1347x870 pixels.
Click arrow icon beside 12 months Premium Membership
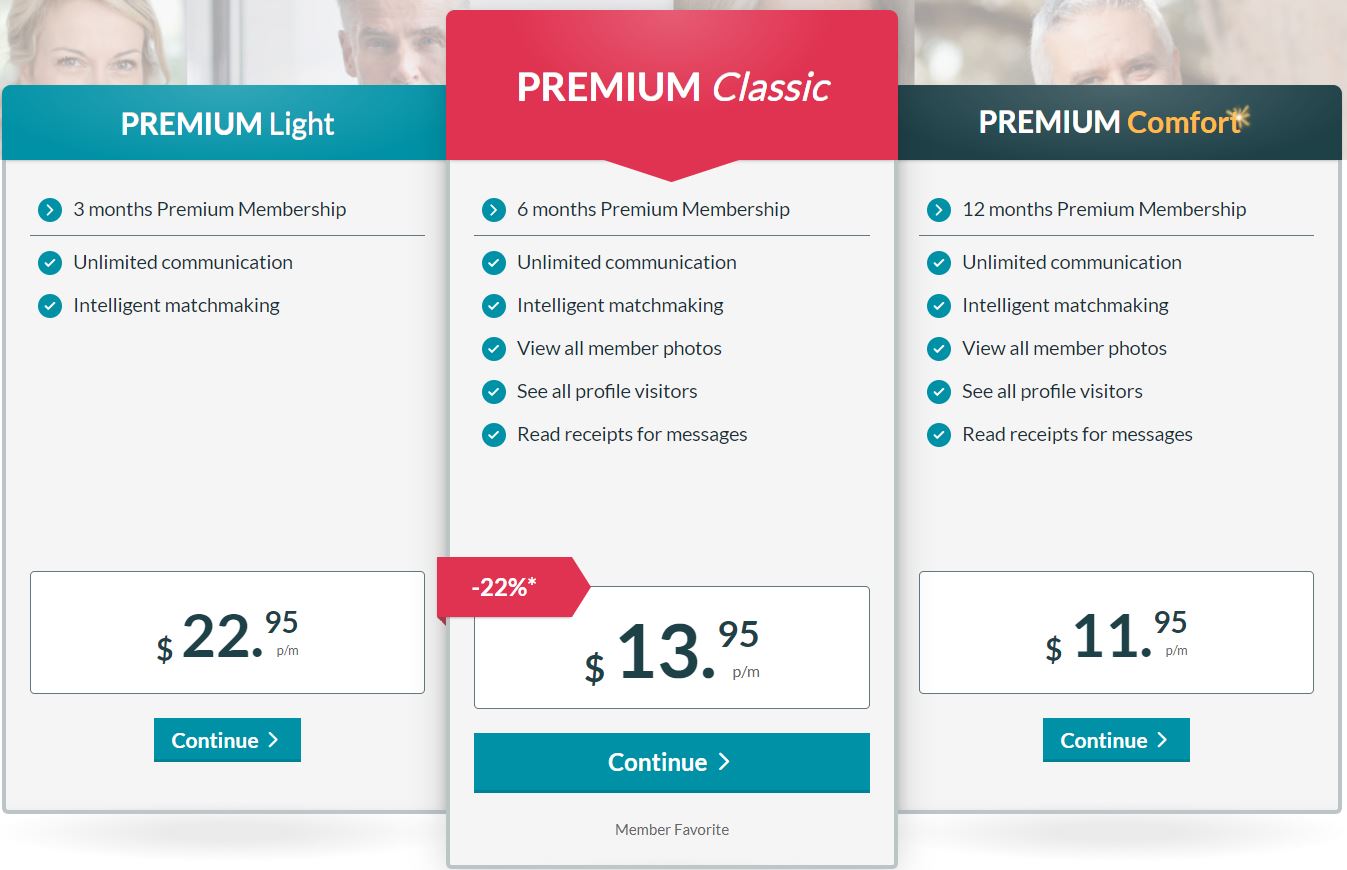click(938, 210)
